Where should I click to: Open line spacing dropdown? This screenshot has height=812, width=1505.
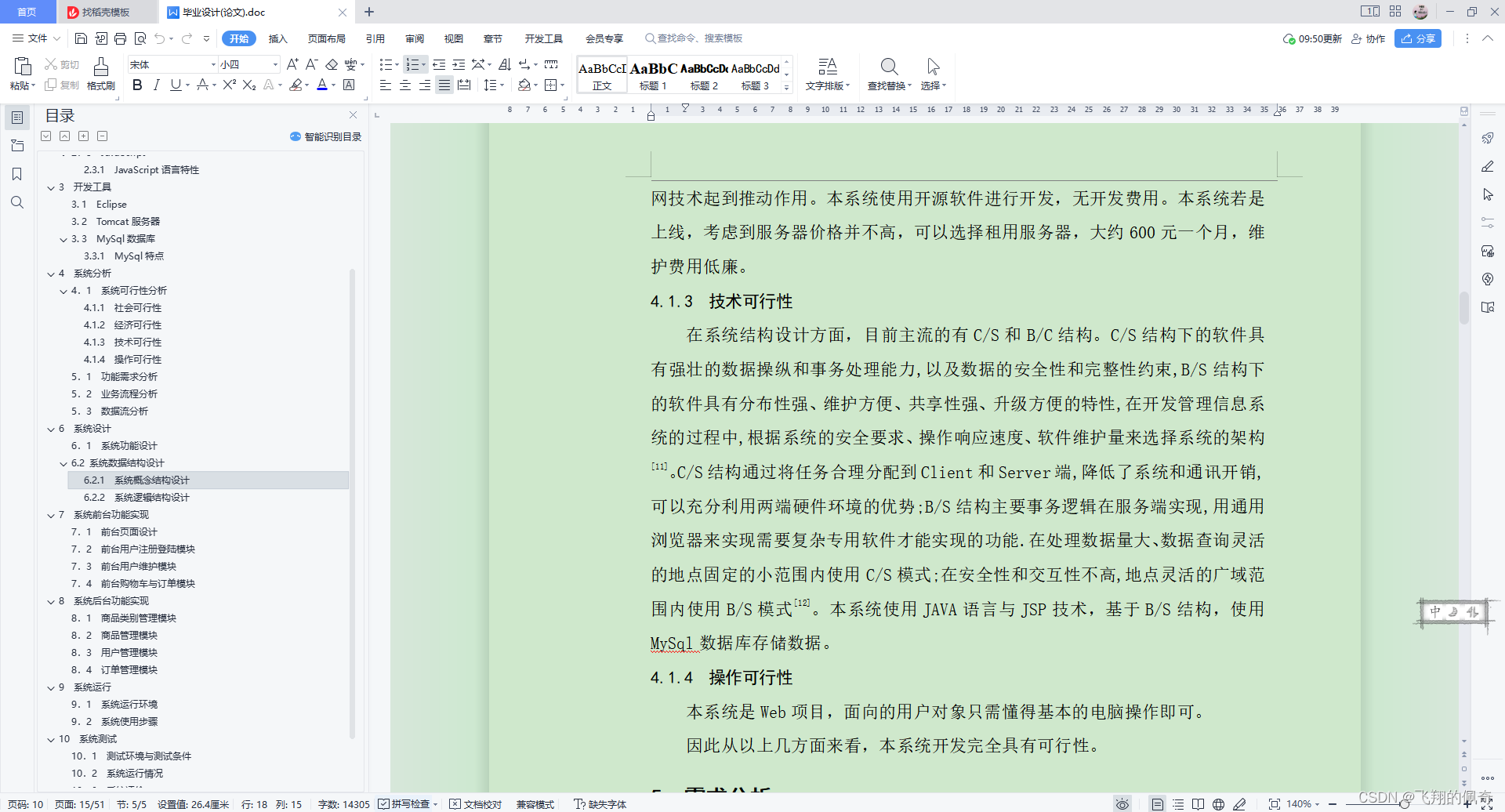coord(491,85)
